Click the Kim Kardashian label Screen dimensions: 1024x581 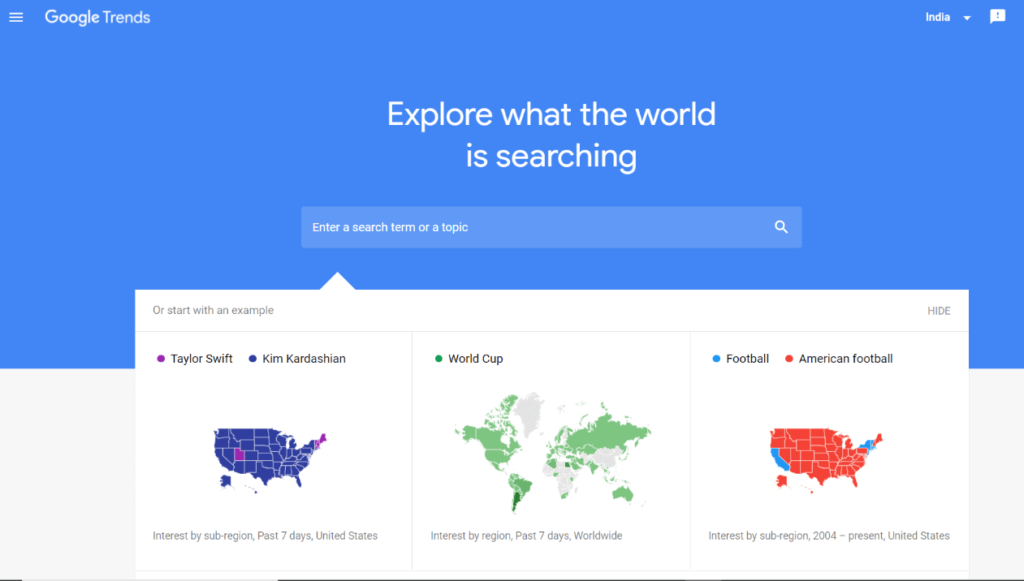(x=304, y=358)
